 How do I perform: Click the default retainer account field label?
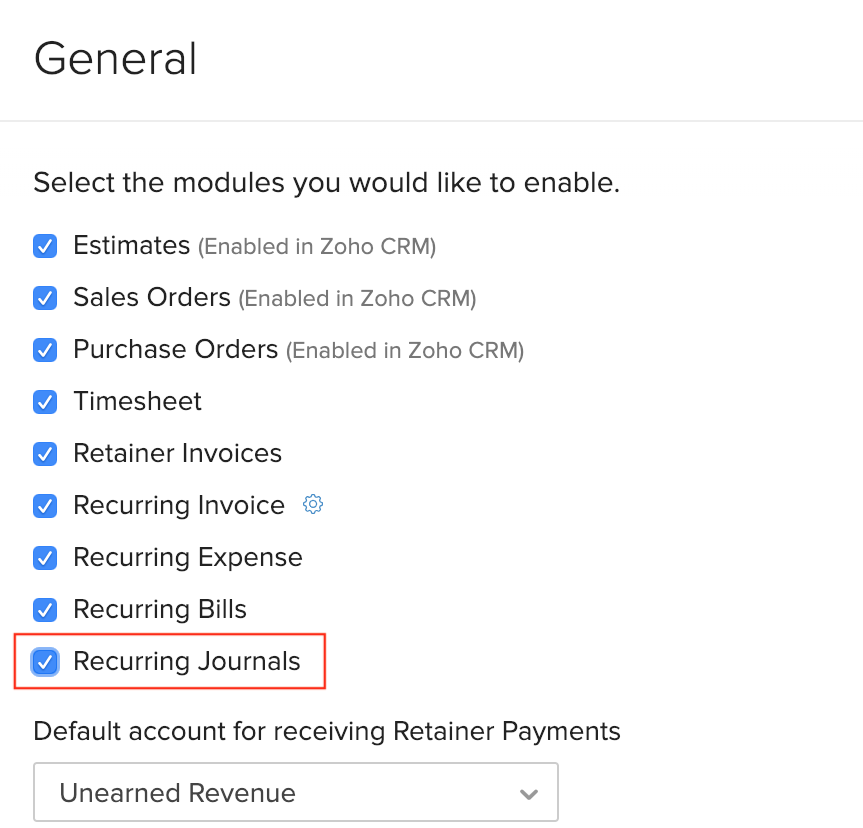(327, 731)
